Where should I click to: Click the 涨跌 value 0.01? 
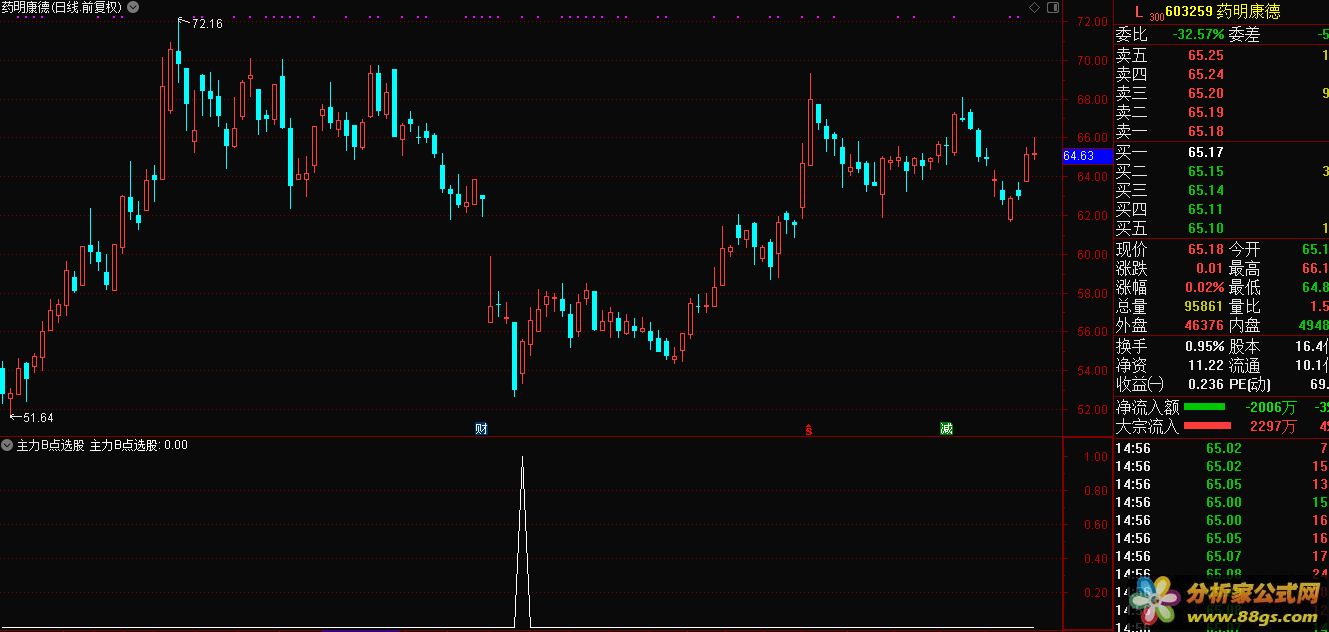pos(1209,268)
